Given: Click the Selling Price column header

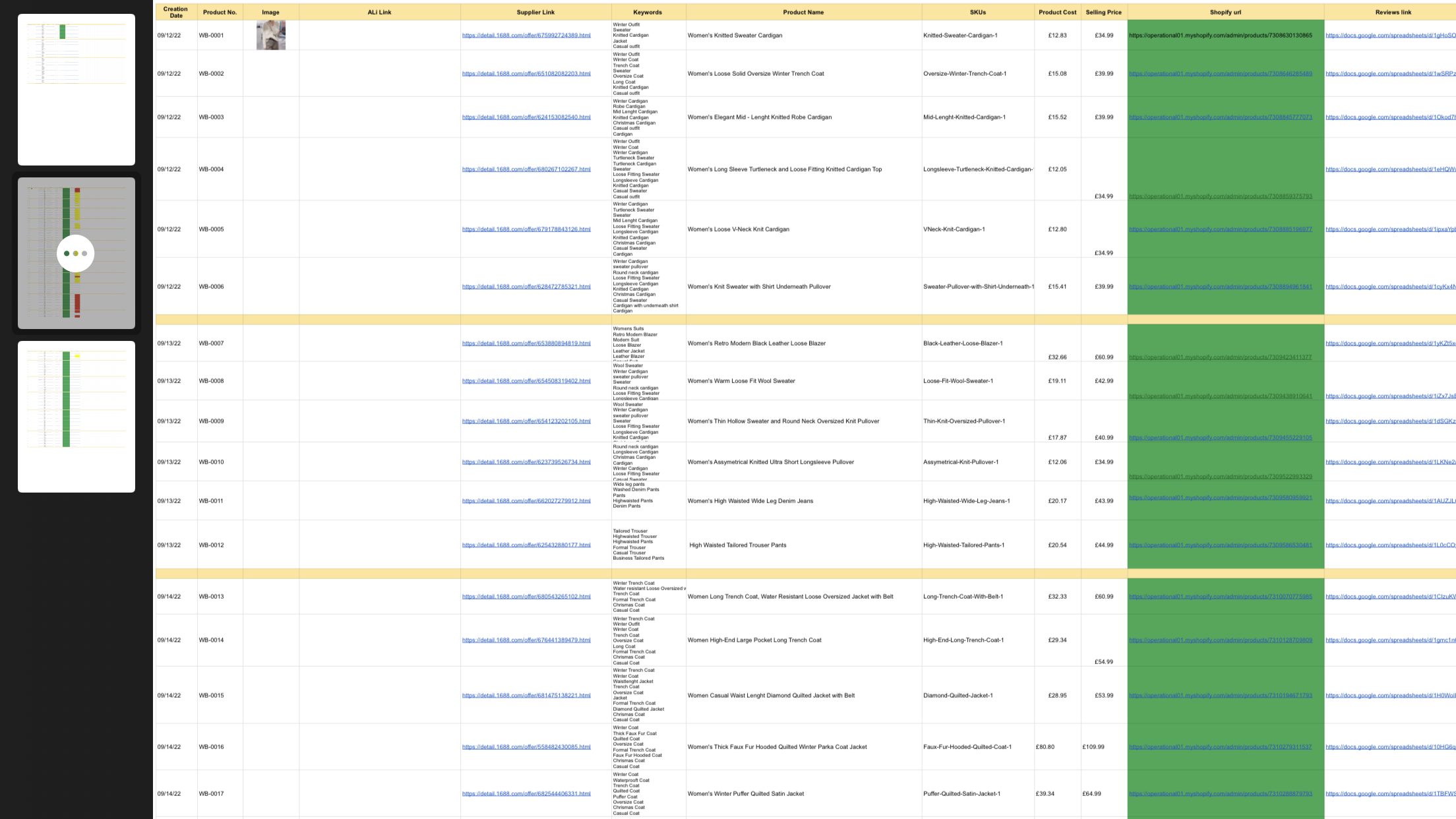Looking at the screenshot, I should coord(1103,12).
